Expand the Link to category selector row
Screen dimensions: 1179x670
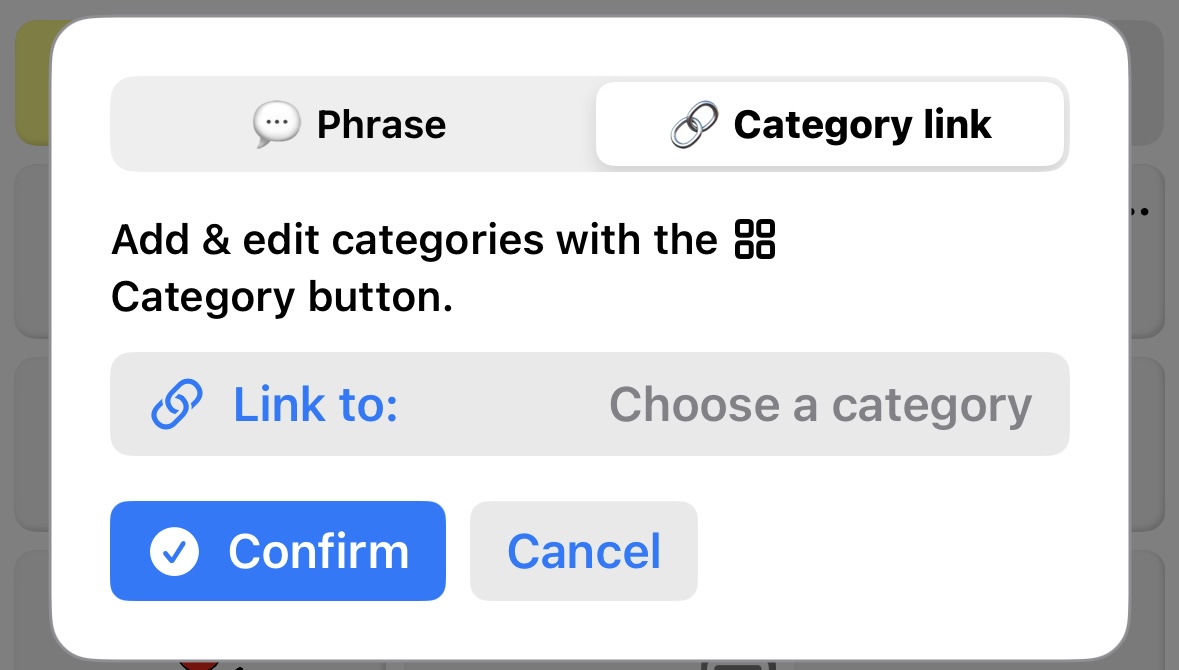click(x=589, y=404)
